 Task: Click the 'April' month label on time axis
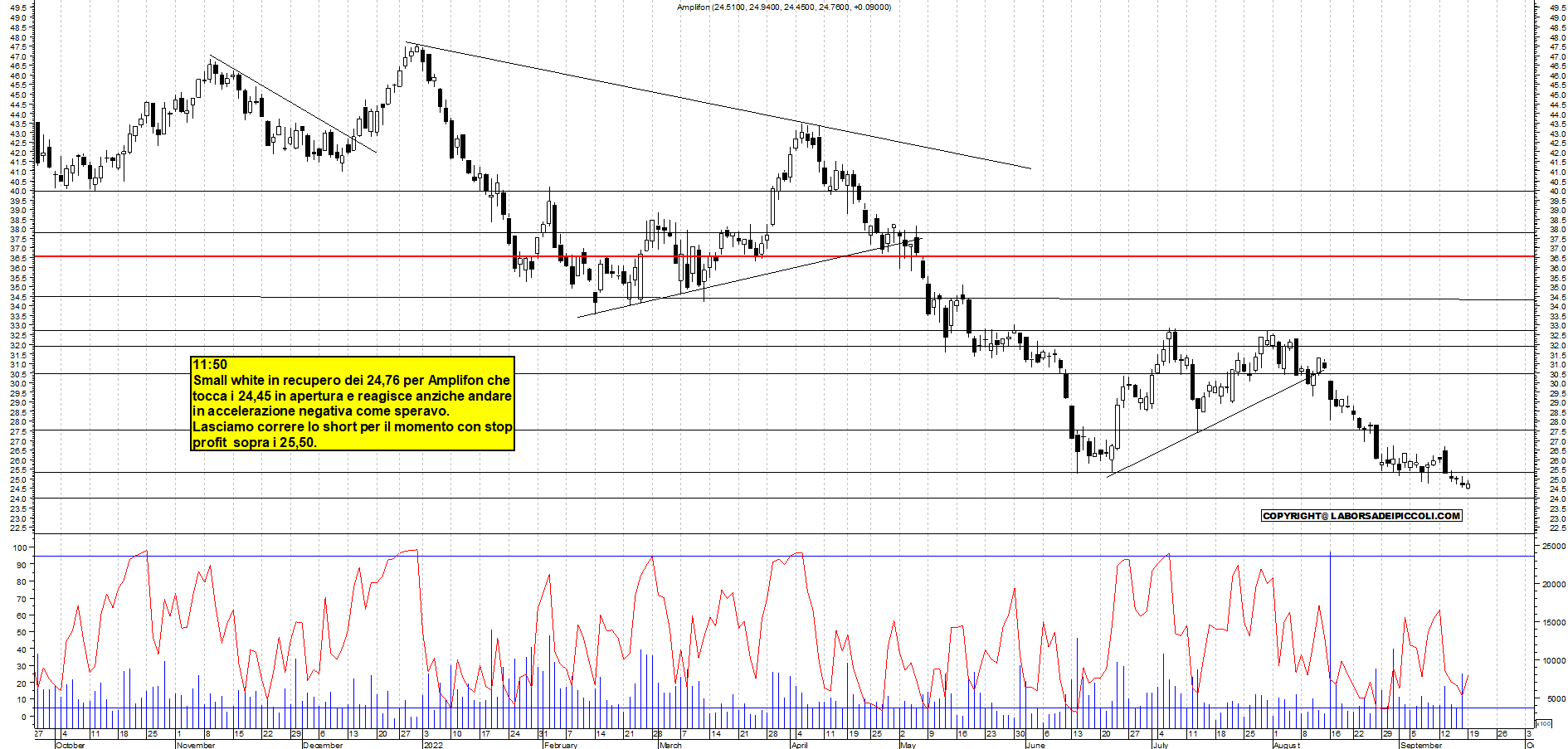click(799, 745)
